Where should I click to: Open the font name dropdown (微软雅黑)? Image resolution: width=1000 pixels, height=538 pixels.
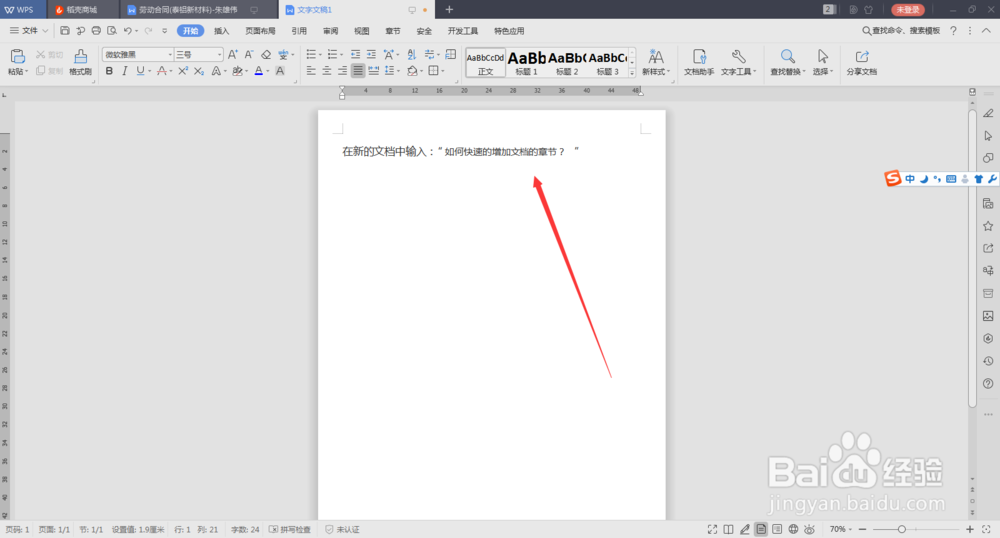(170, 55)
